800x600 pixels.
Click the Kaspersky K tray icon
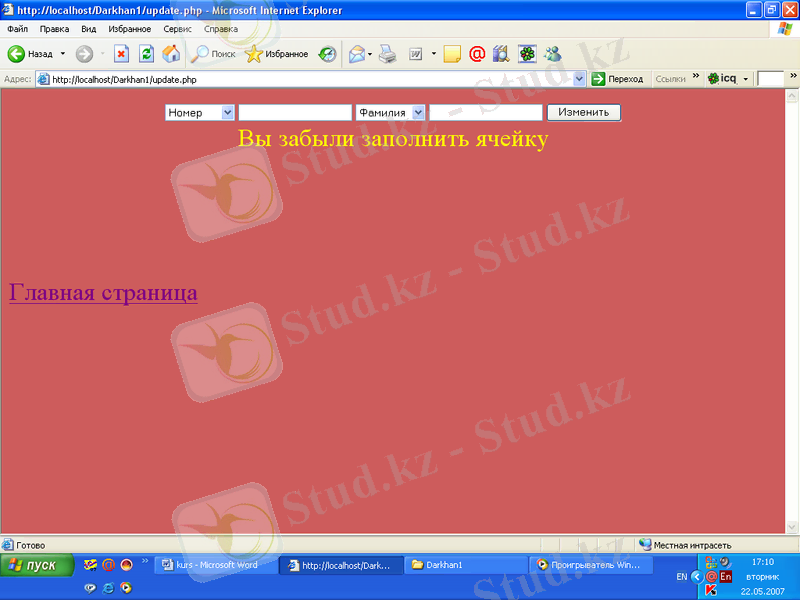point(710,590)
